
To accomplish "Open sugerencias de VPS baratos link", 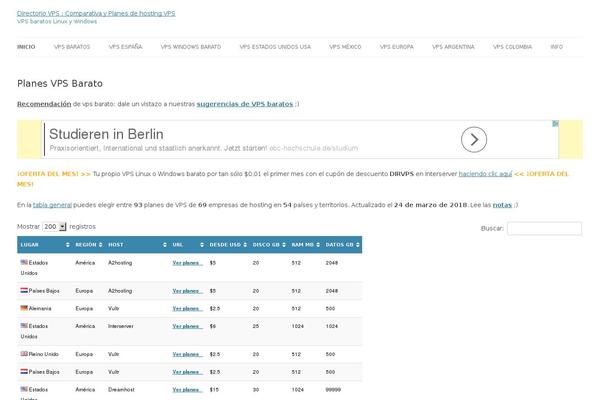I will (x=245, y=104).
